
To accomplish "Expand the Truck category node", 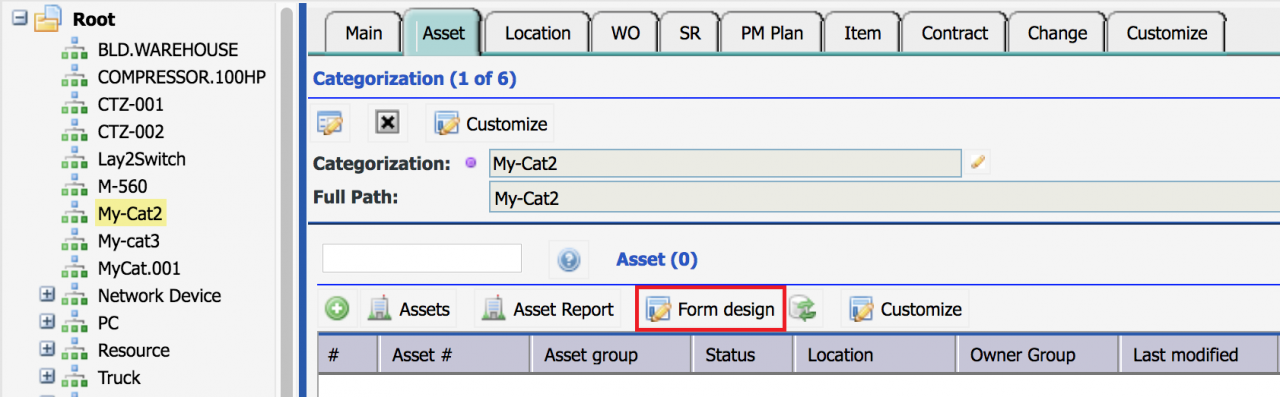I will [x=46, y=376].
